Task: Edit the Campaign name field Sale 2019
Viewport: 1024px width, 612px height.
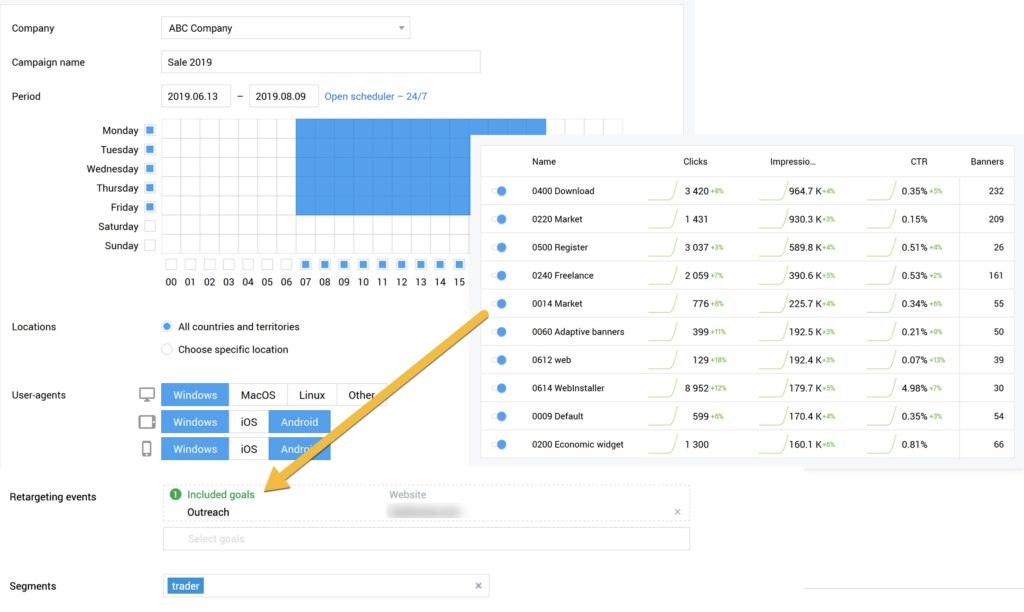Action: coord(321,62)
